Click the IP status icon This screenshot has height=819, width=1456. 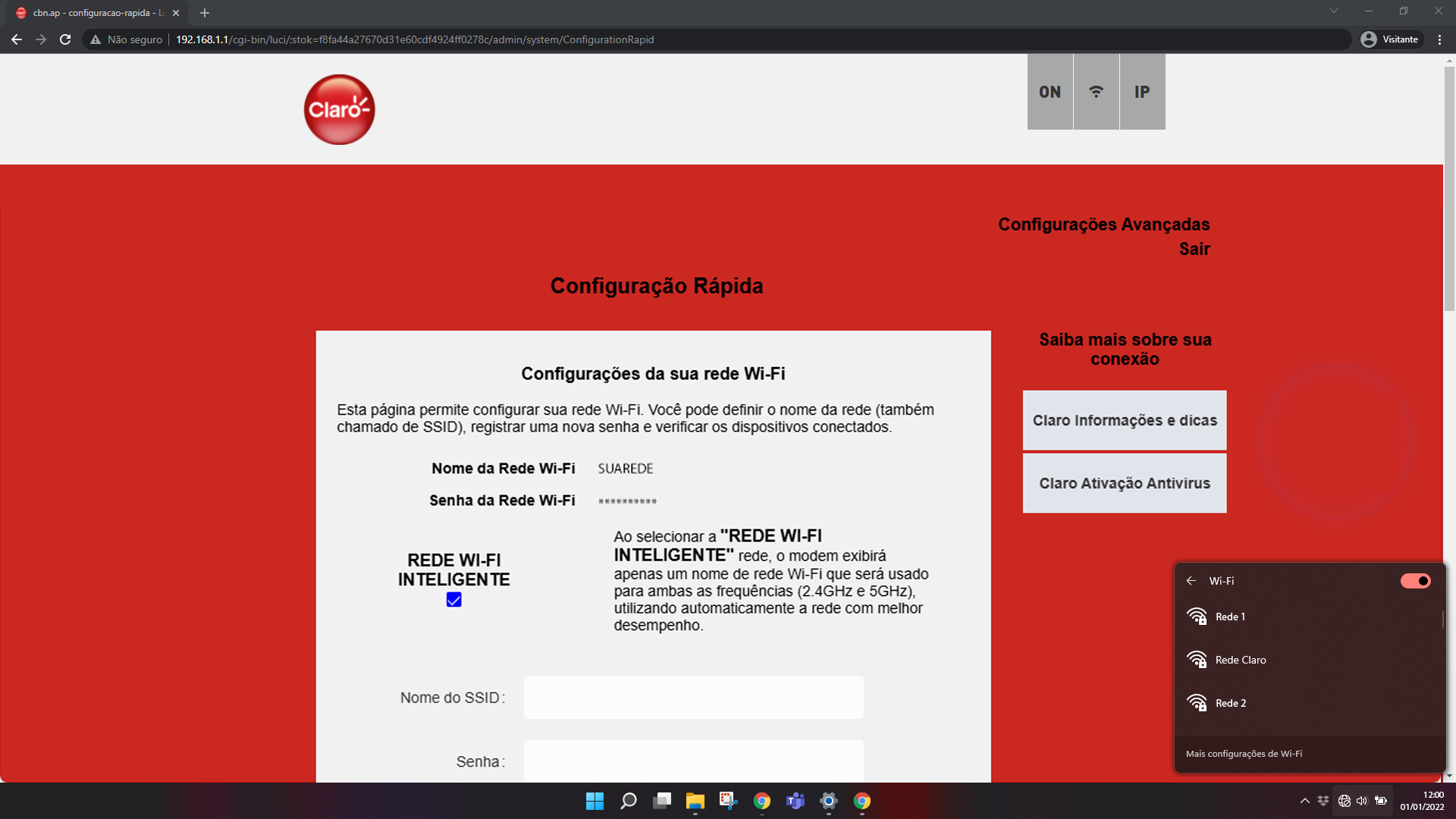[x=1142, y=92]
